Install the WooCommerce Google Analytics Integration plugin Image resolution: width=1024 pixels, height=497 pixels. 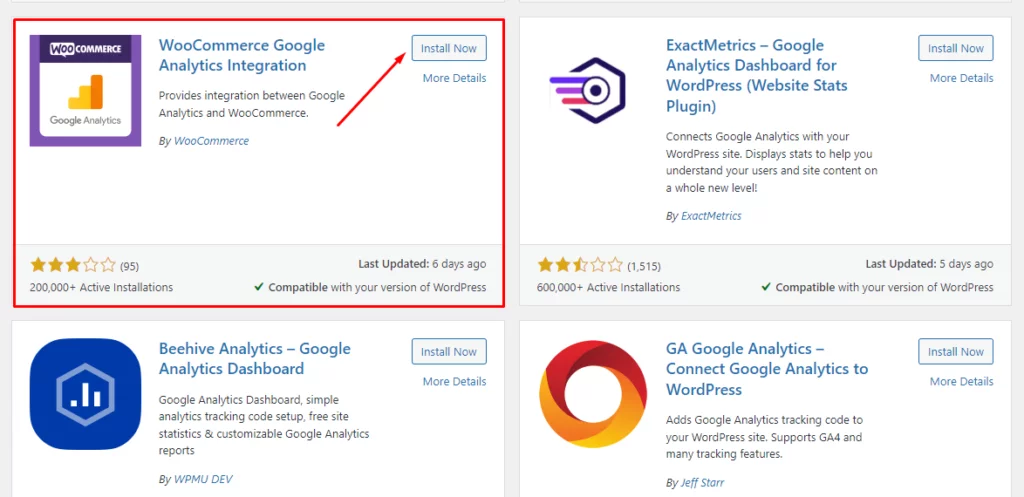[x=449, y=48]
